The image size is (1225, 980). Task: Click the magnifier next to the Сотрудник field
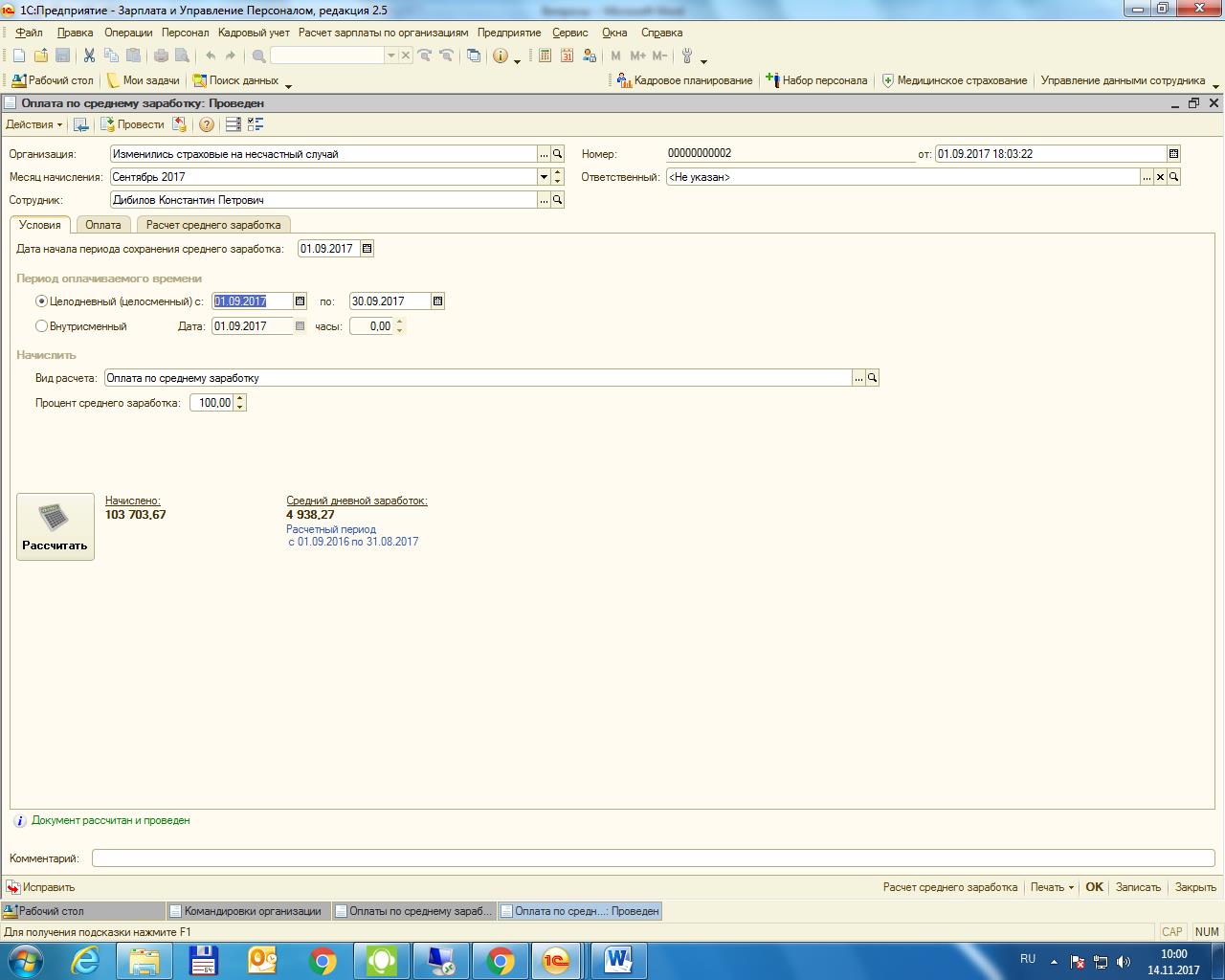557,200
